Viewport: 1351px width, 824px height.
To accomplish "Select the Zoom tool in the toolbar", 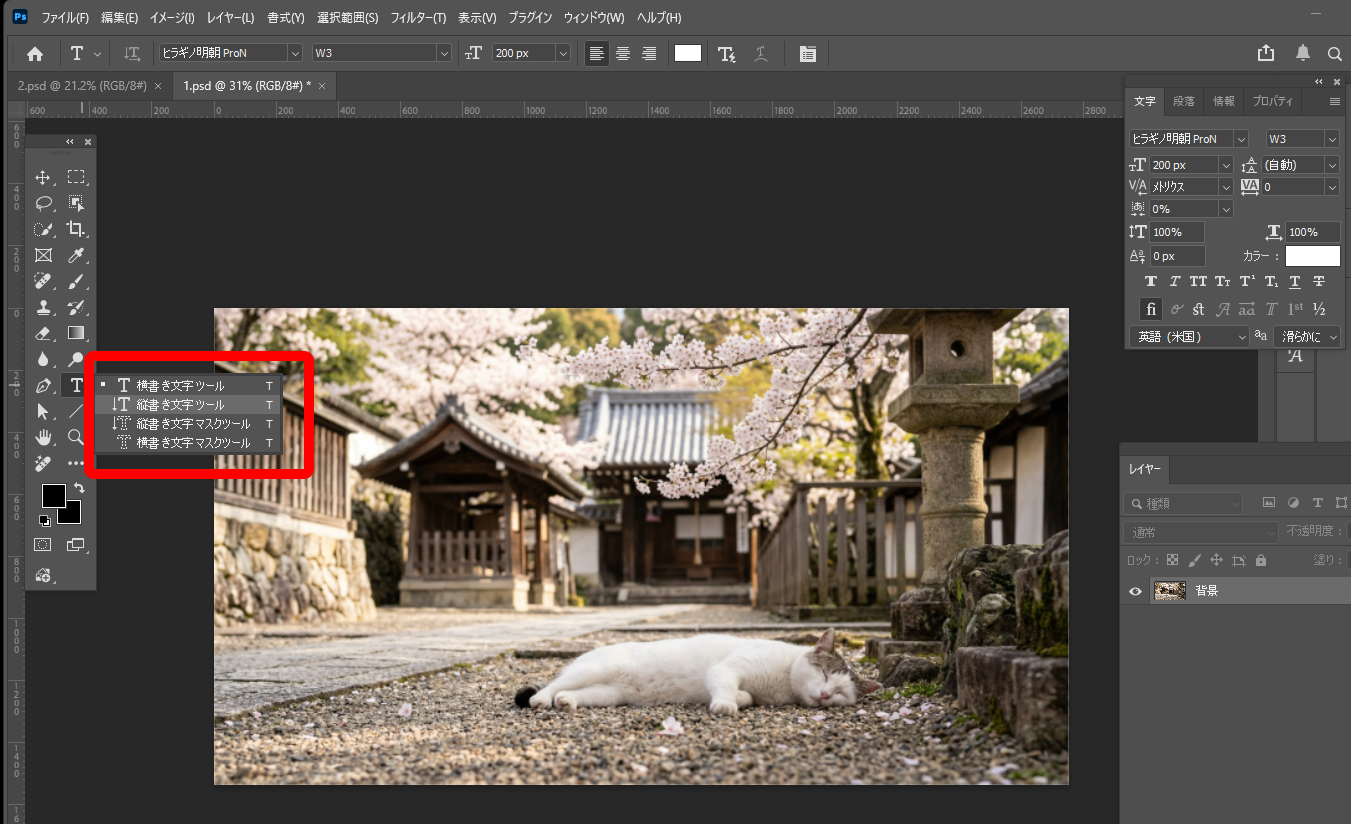I will tap(75, 437).
